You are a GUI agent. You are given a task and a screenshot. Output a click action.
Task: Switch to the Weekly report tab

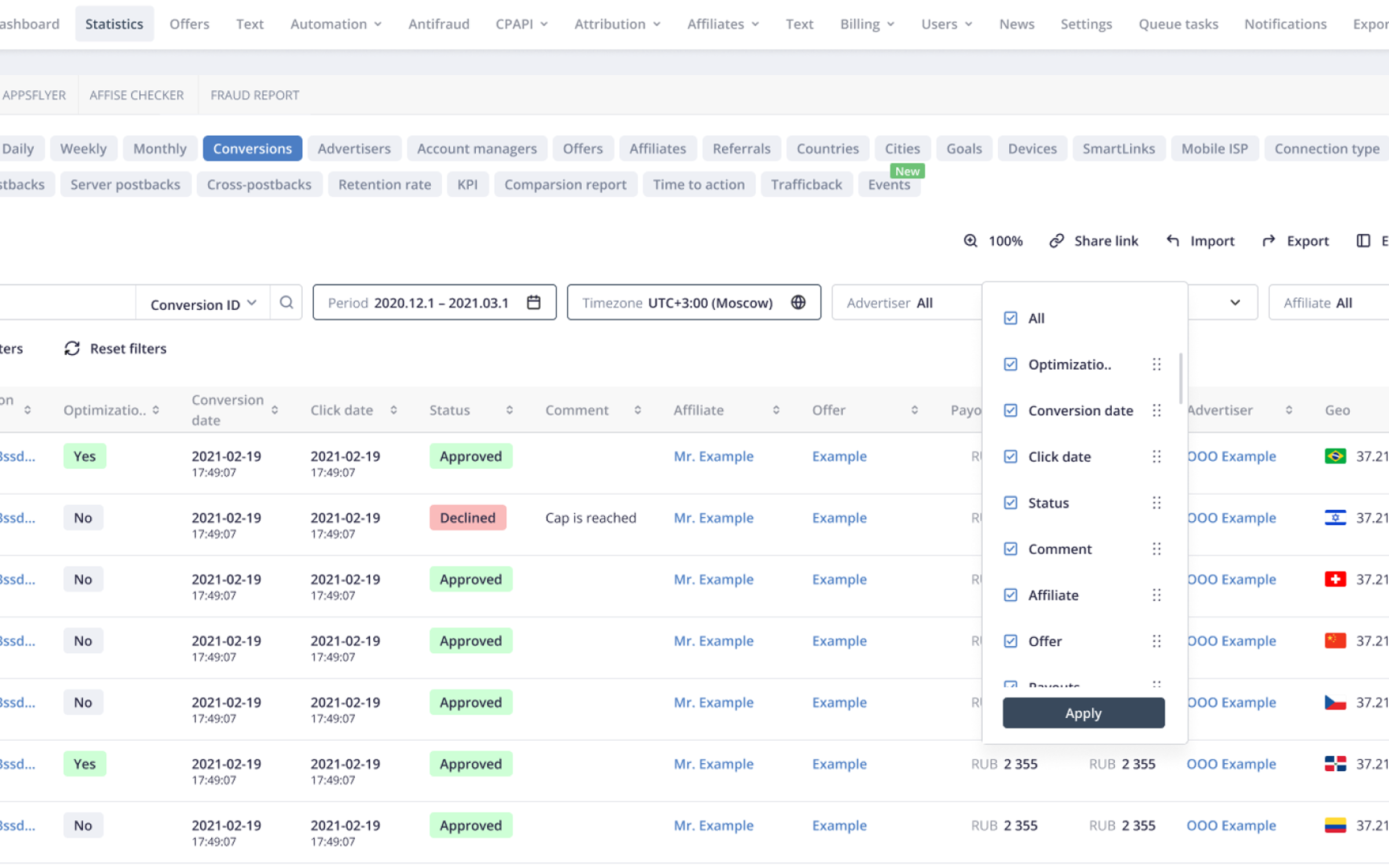coord(83,149)
